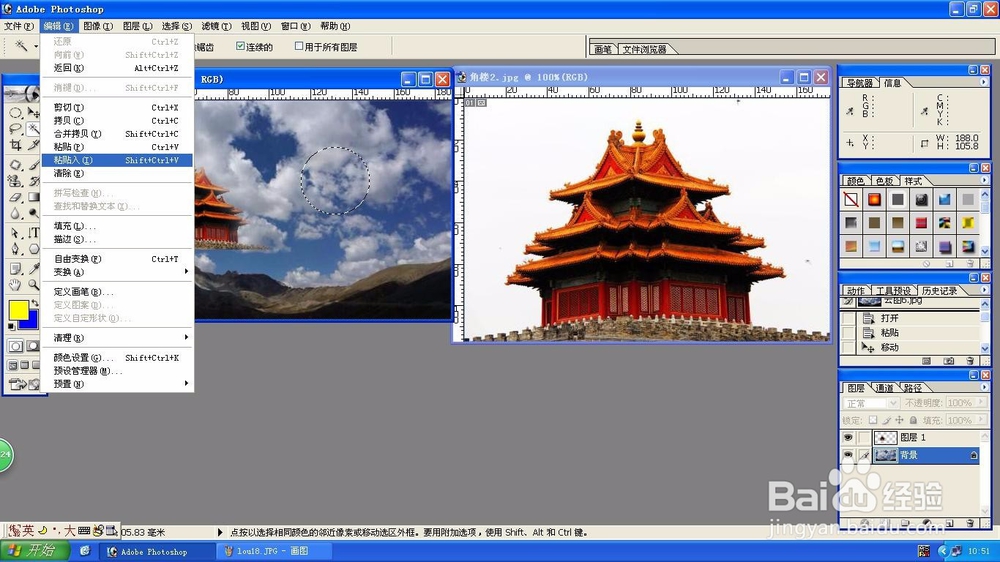The height and width of the screenshot is (562, 1000).
Task: Click the swap foreground/background colors arrow
Action: pyautogui.click(x=35, y=303)
